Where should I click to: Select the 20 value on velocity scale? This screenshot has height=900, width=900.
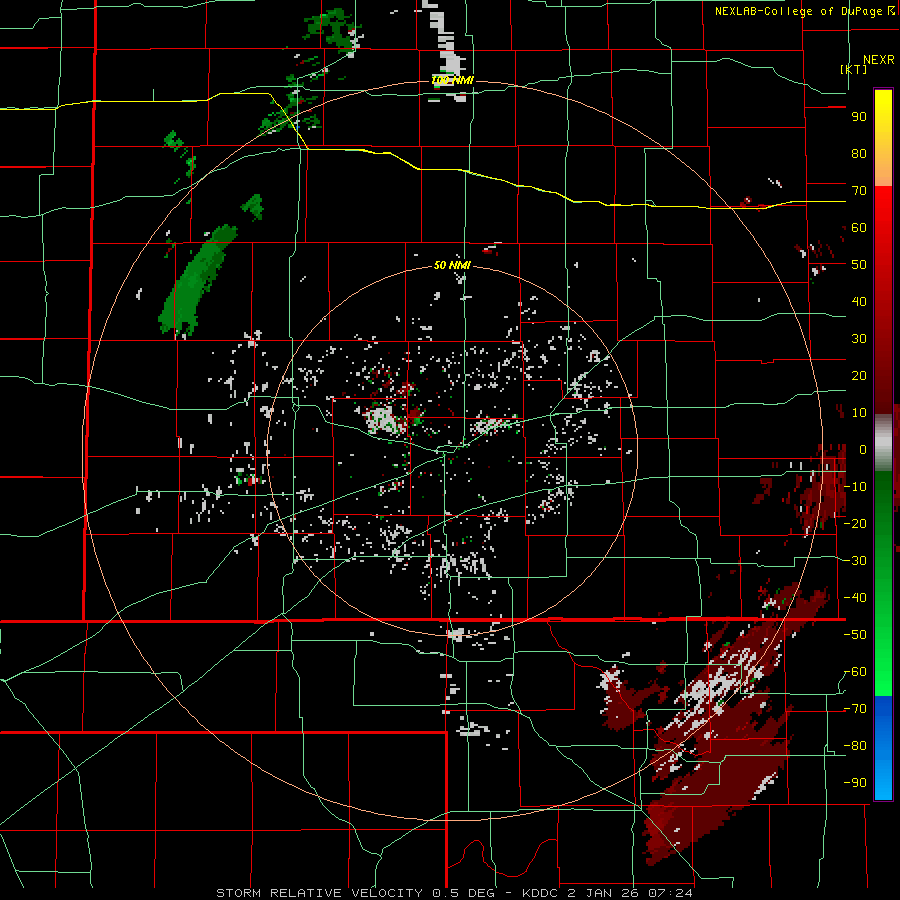point(859,375)
